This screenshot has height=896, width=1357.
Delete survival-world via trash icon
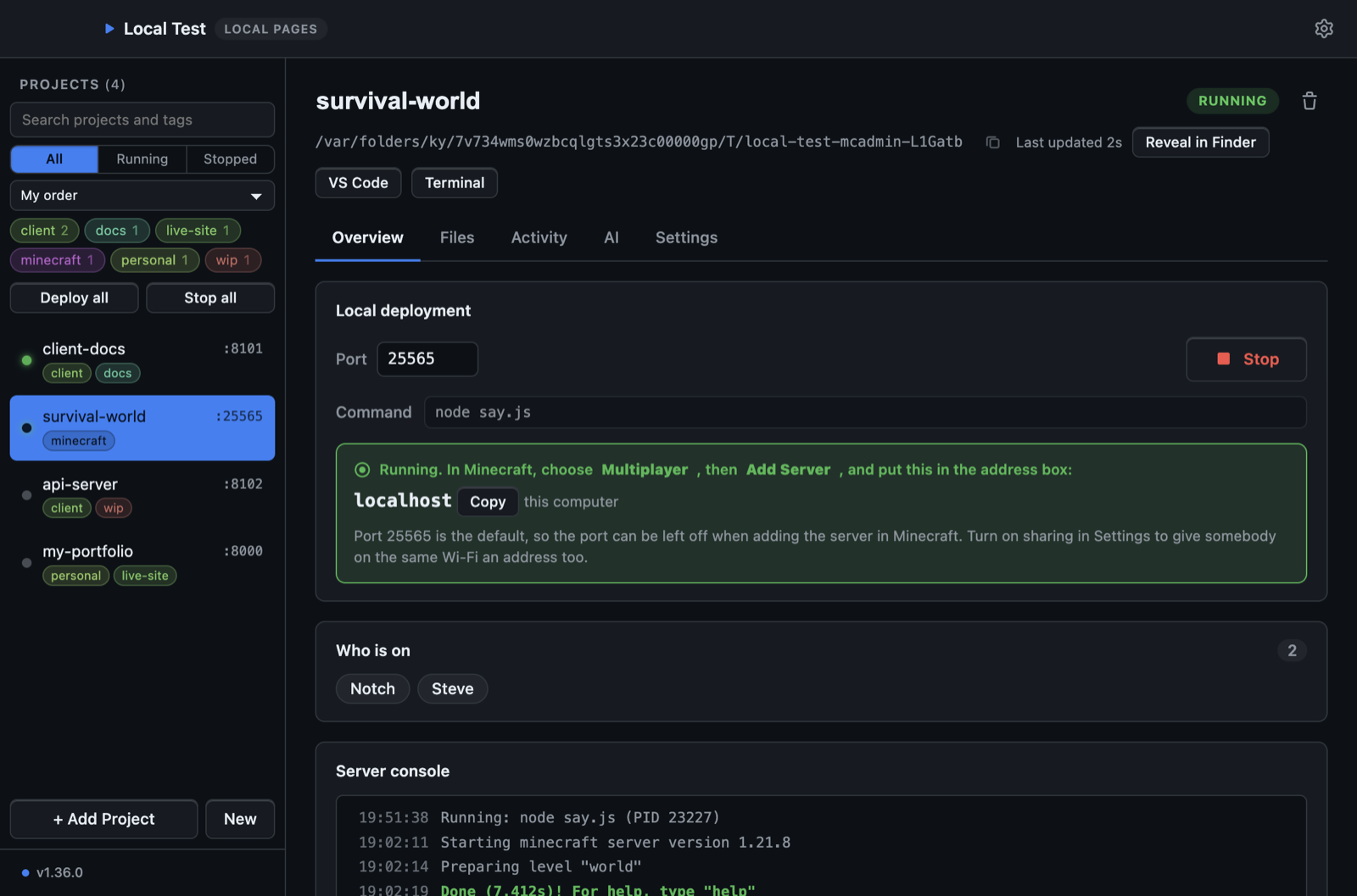click(x=1310, y=101)
